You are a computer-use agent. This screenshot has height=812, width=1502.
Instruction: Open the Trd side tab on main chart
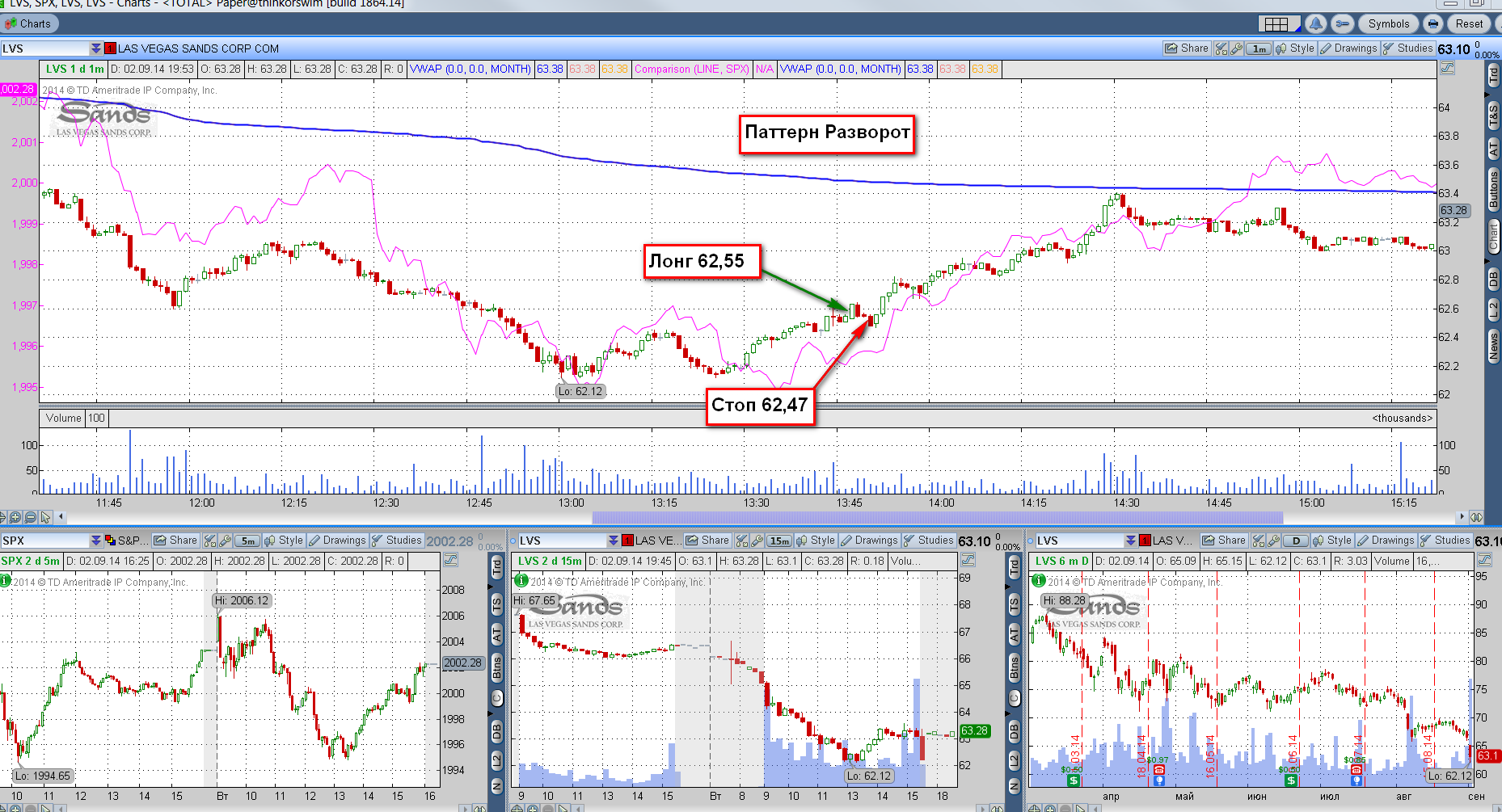(1493, 78)
